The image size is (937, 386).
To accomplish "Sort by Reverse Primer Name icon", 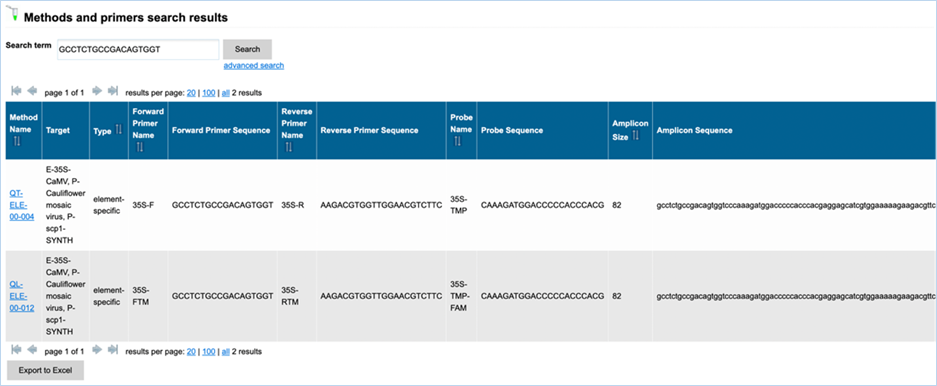I will (289, 147).
